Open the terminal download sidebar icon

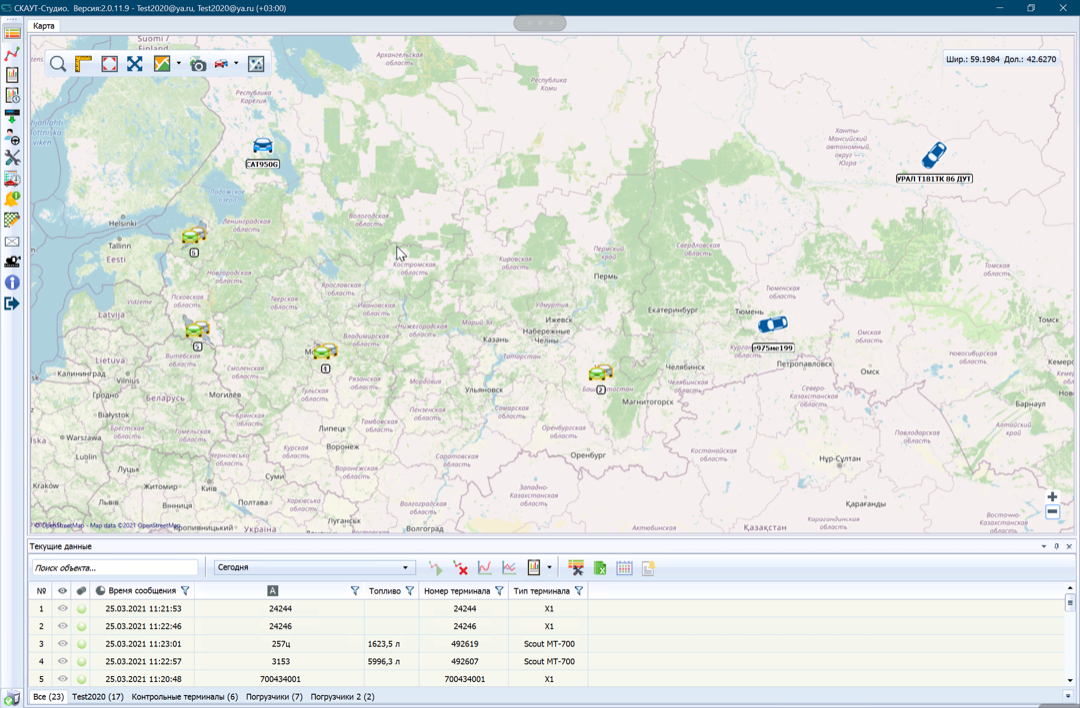coord(12,116)
